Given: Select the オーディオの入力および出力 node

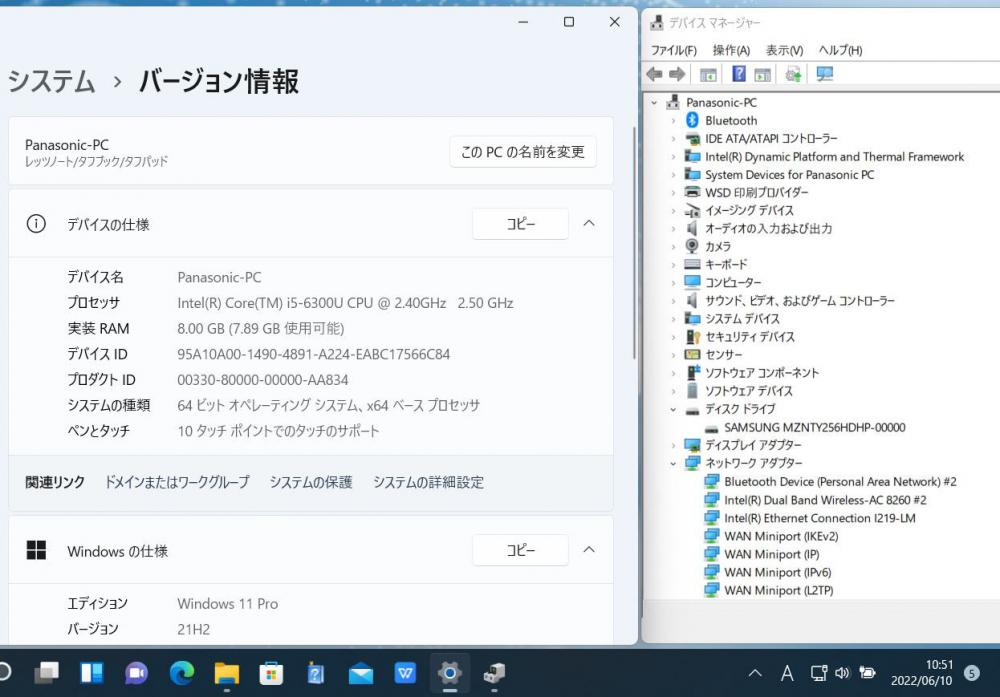Looking at the screenshot, I should [768, 228].
